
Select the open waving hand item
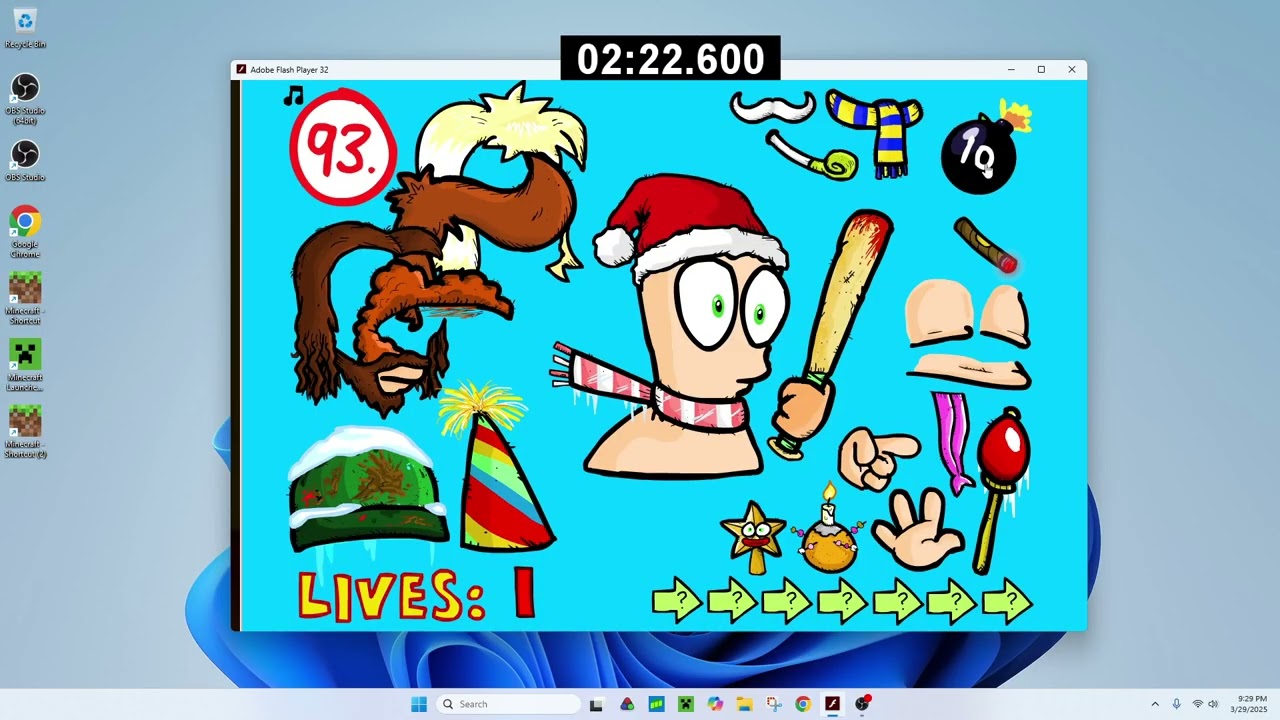point(918,528)
